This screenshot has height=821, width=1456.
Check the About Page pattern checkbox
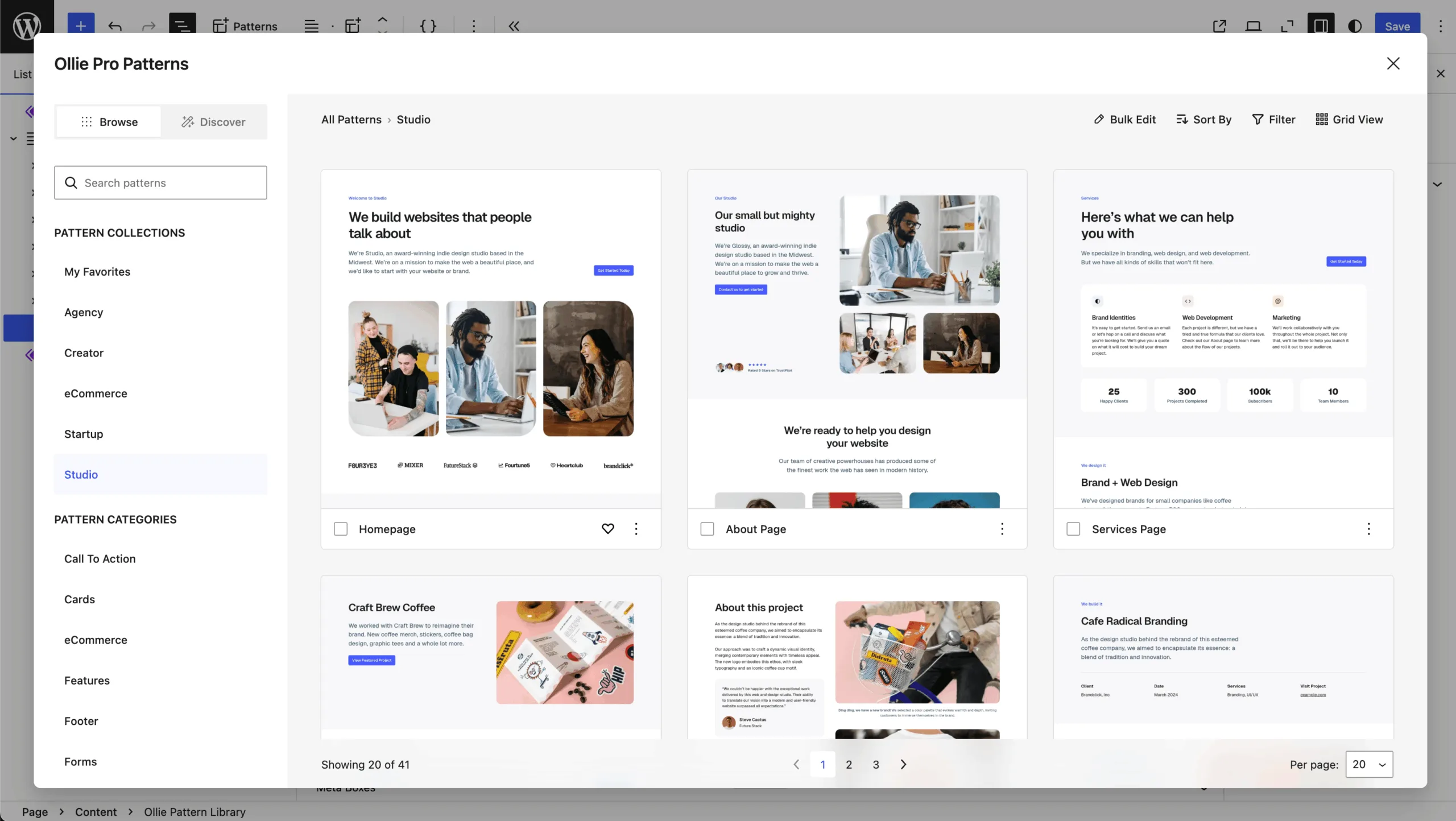point(707,529)
